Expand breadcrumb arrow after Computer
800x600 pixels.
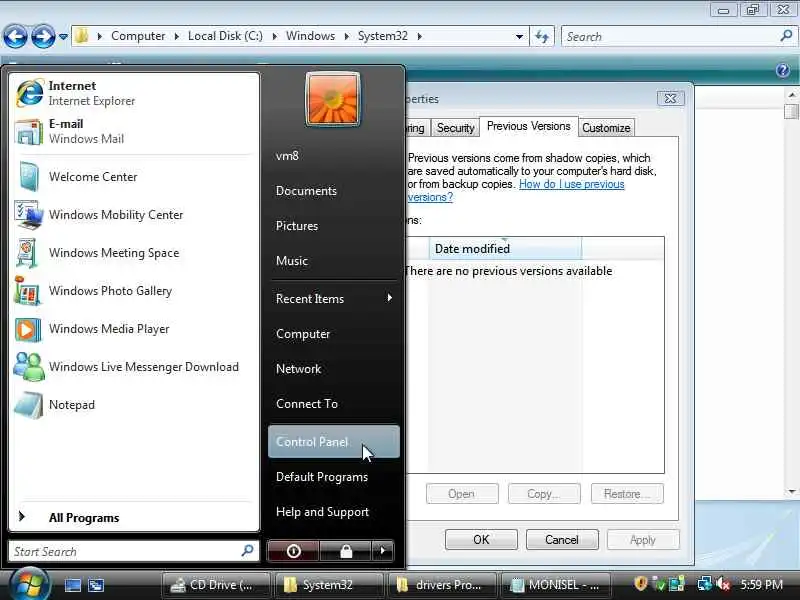pyautogui.click(x=177, y=36)
